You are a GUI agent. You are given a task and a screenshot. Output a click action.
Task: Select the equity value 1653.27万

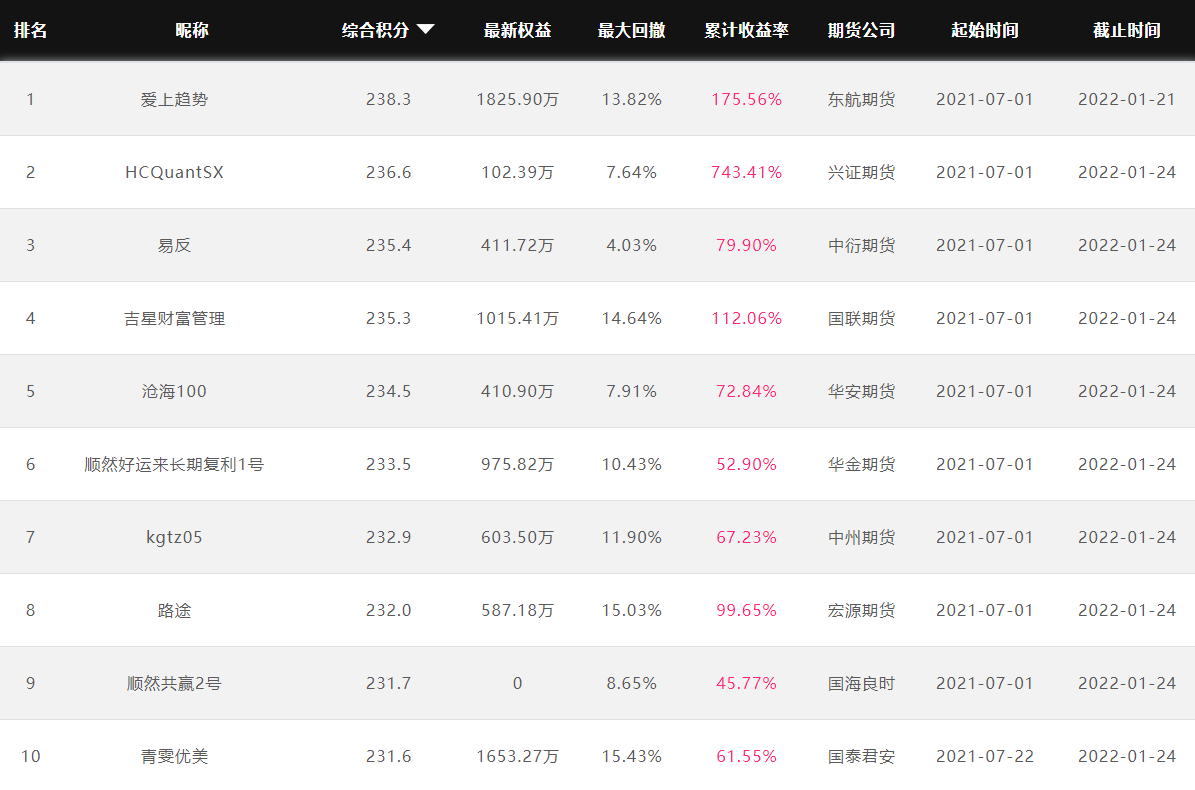[x=517, y=756]
